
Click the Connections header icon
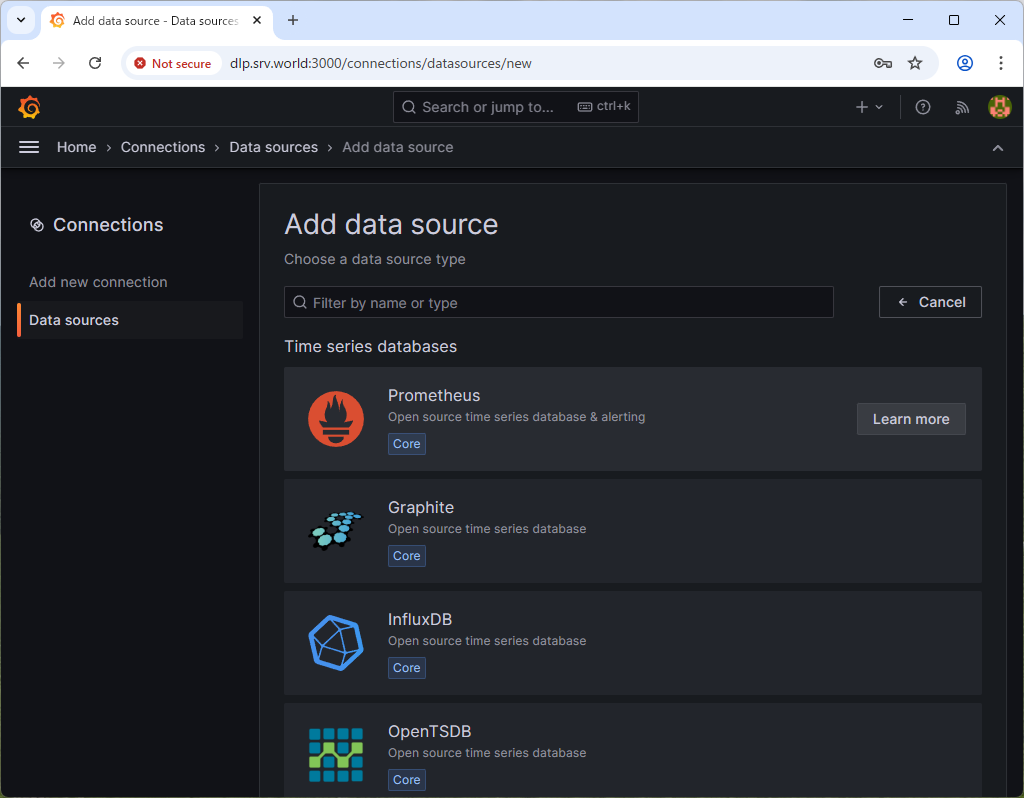tap(37, 225)
